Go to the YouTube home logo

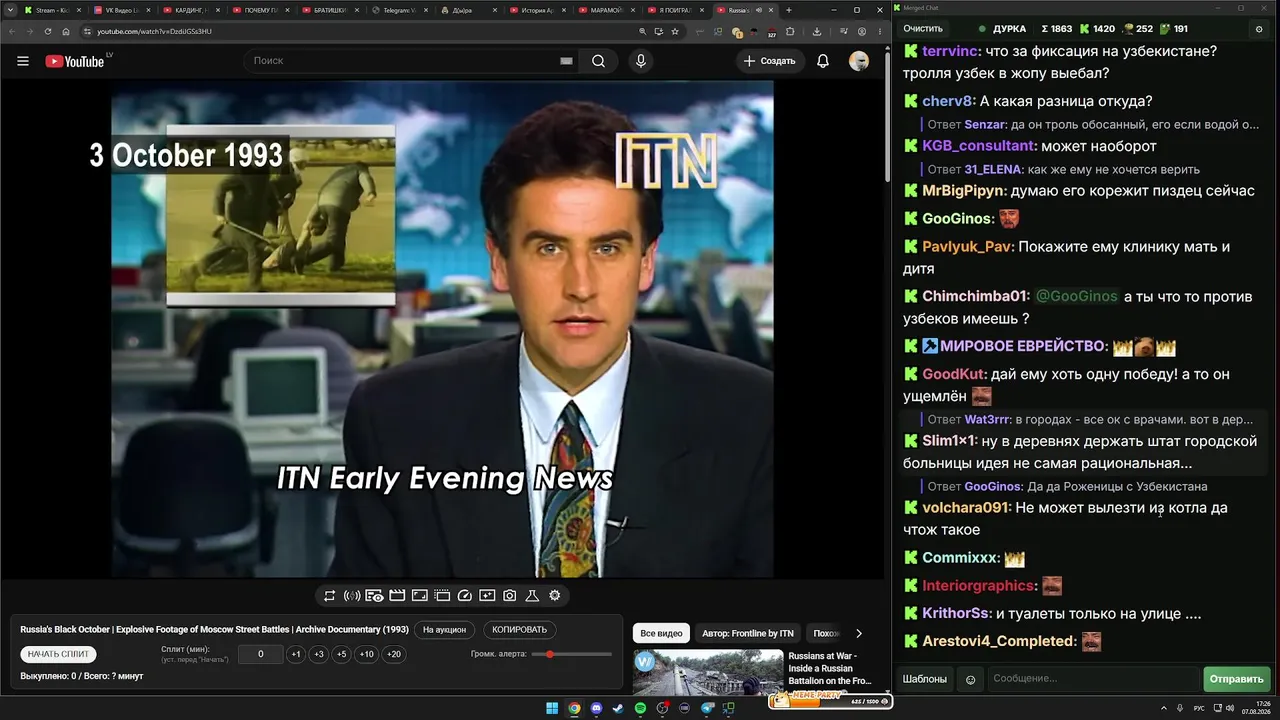(x=75, y=61)
